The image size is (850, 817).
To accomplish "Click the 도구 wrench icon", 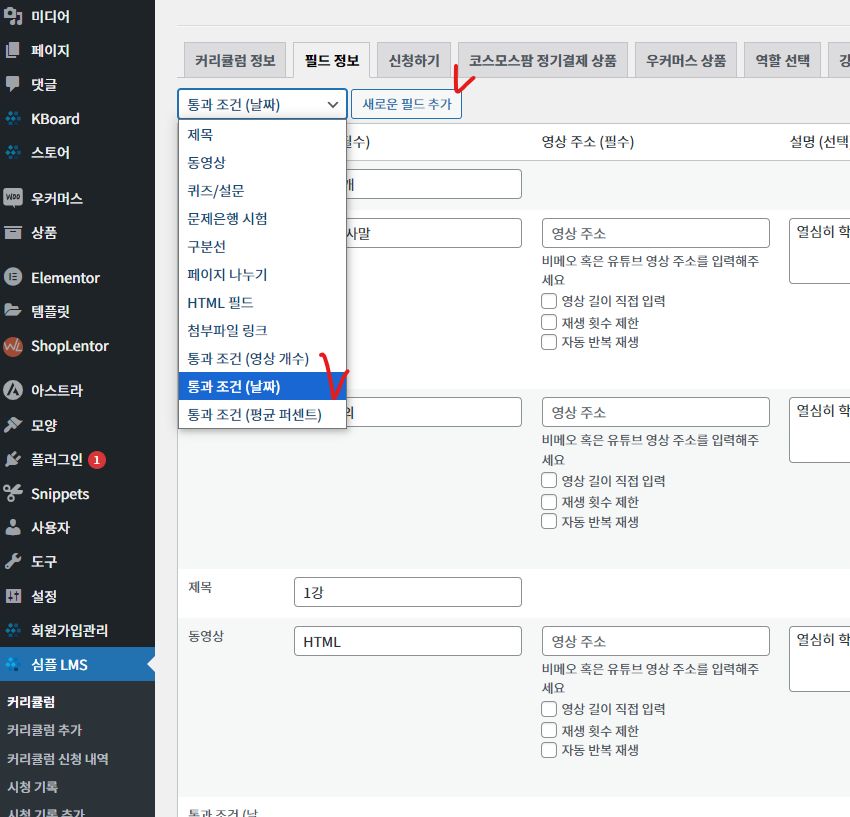I will (x=13, y=561).
